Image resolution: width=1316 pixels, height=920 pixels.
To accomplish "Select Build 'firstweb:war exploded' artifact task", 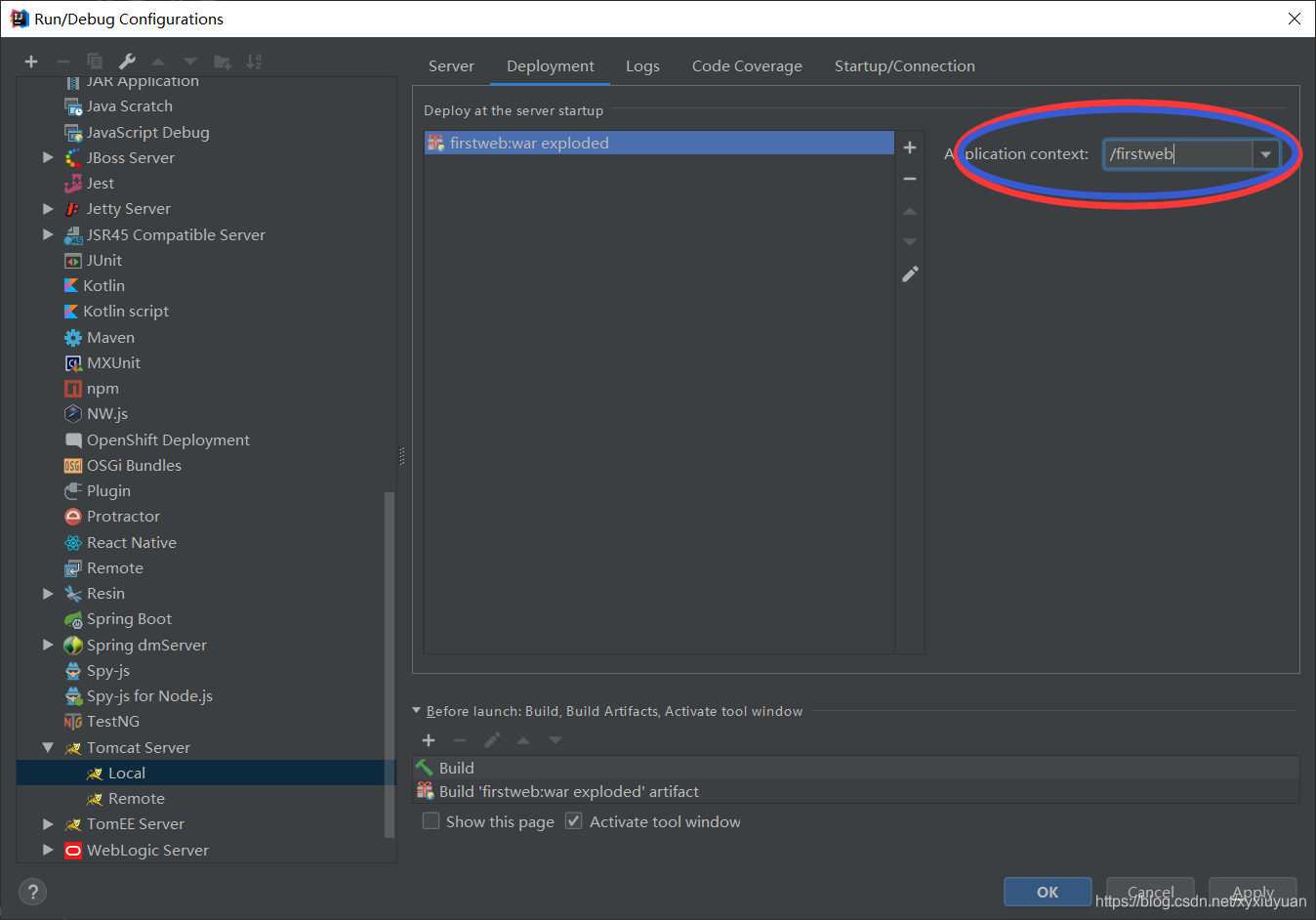I will [x=856, y=791].
